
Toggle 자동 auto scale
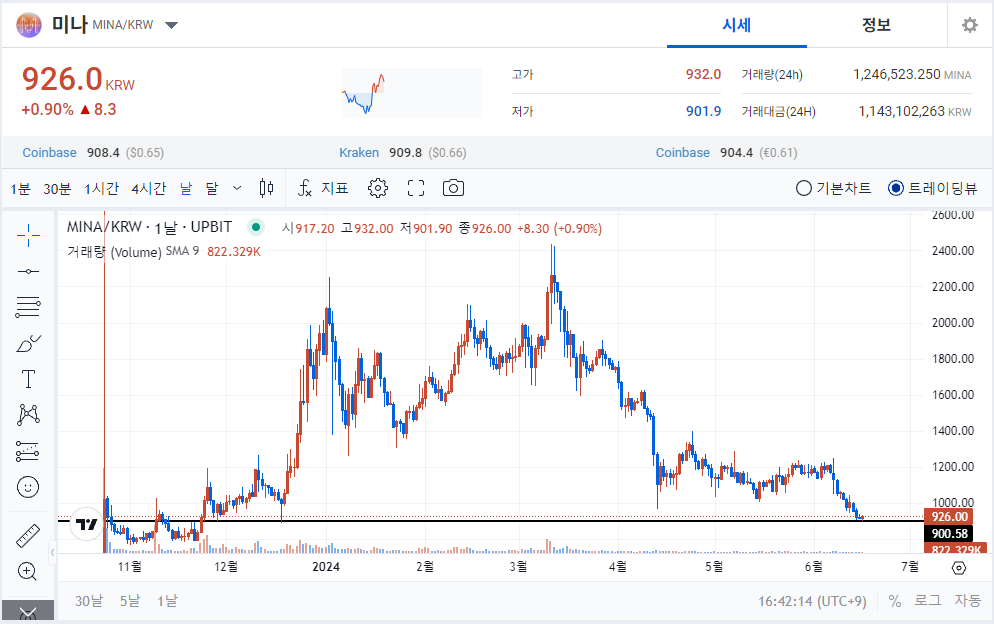(968, 601)
